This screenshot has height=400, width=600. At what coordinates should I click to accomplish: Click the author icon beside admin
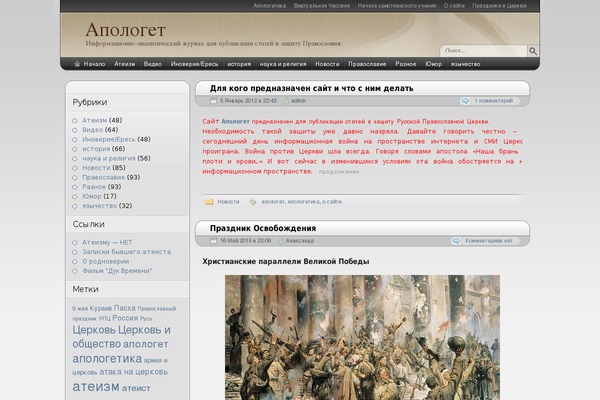coord(286,101)
